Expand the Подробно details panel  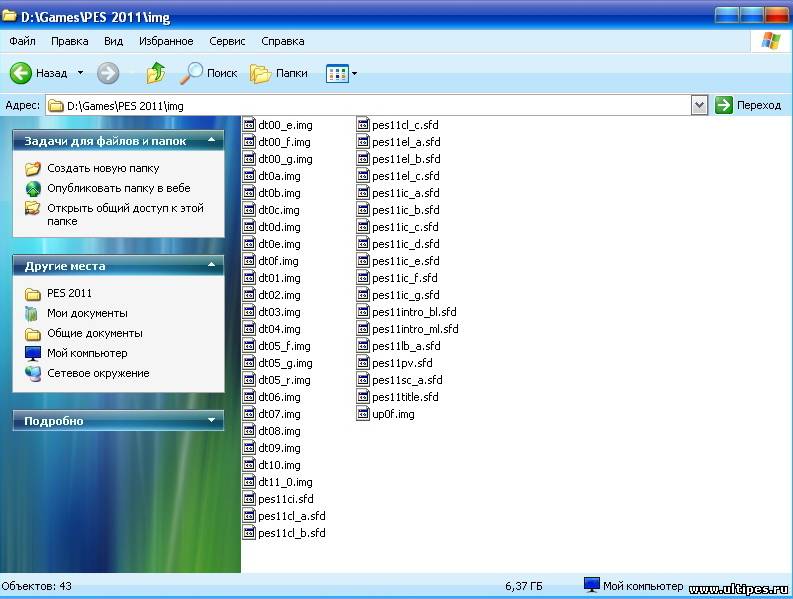pyautogui.click(x=211, y=421)
